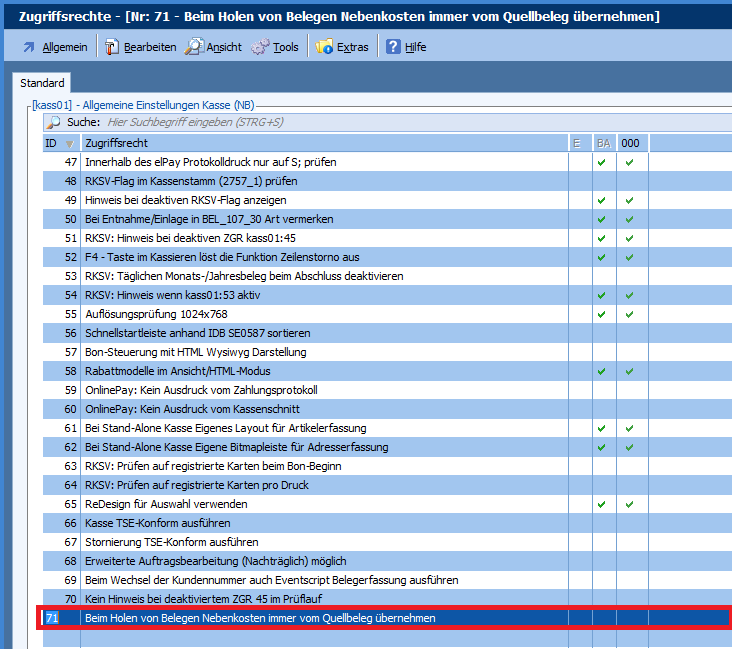Switch to the Standard tab
Screen dimensions: 732x649
tap(42, 83)
